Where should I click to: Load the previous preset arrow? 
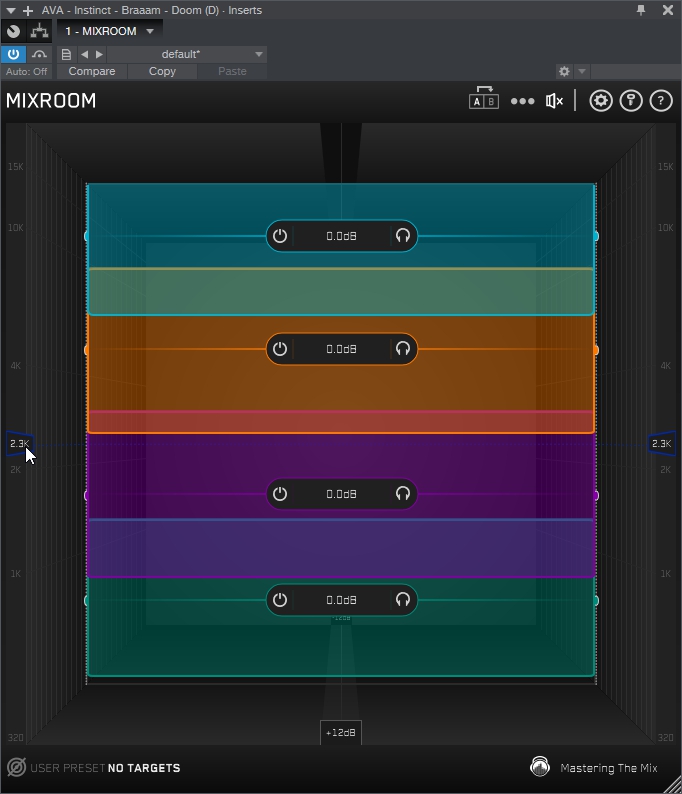(85, 54)
